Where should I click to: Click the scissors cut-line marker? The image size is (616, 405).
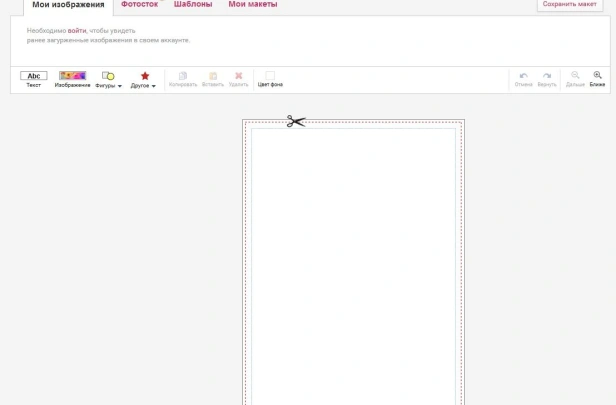tap(295, 121)
